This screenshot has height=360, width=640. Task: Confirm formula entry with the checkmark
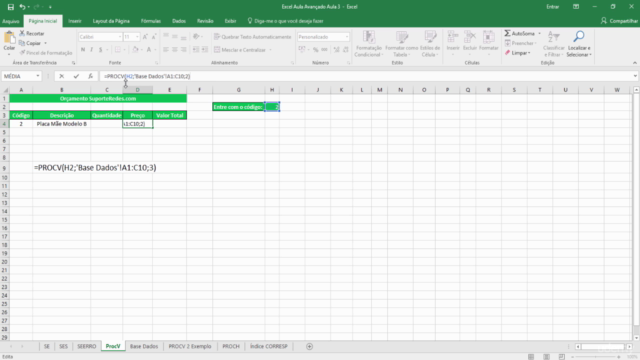pyautogui.click(x=76, y=76)
